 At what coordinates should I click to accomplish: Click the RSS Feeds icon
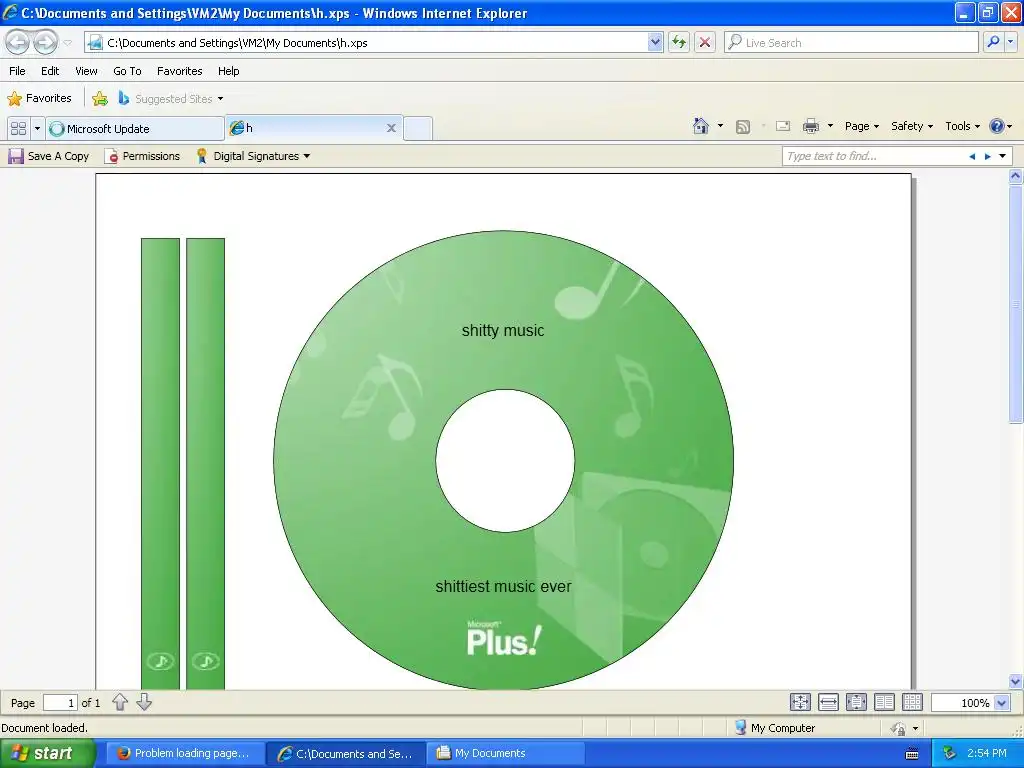pos(743,127)
